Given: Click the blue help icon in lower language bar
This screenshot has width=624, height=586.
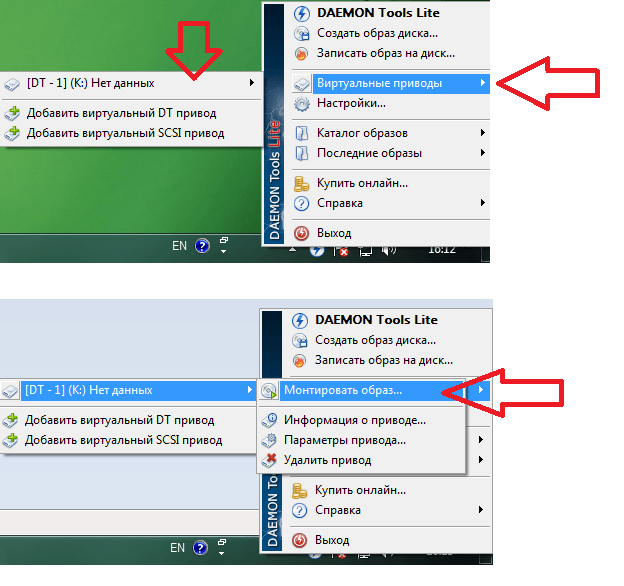Looking at the screenshot, I should click(x=200, y=548).
